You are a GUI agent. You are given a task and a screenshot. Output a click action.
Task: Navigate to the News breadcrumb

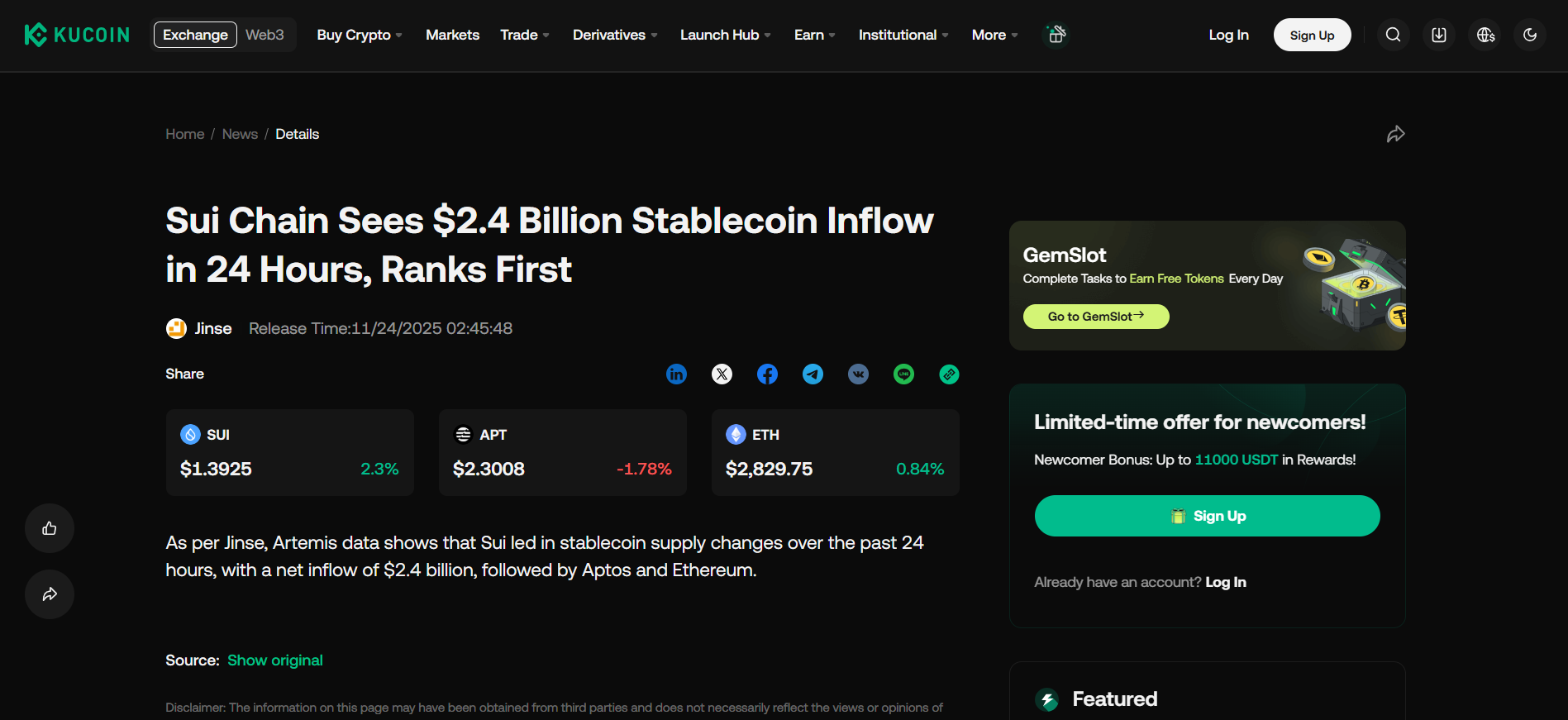click(240, 133)
